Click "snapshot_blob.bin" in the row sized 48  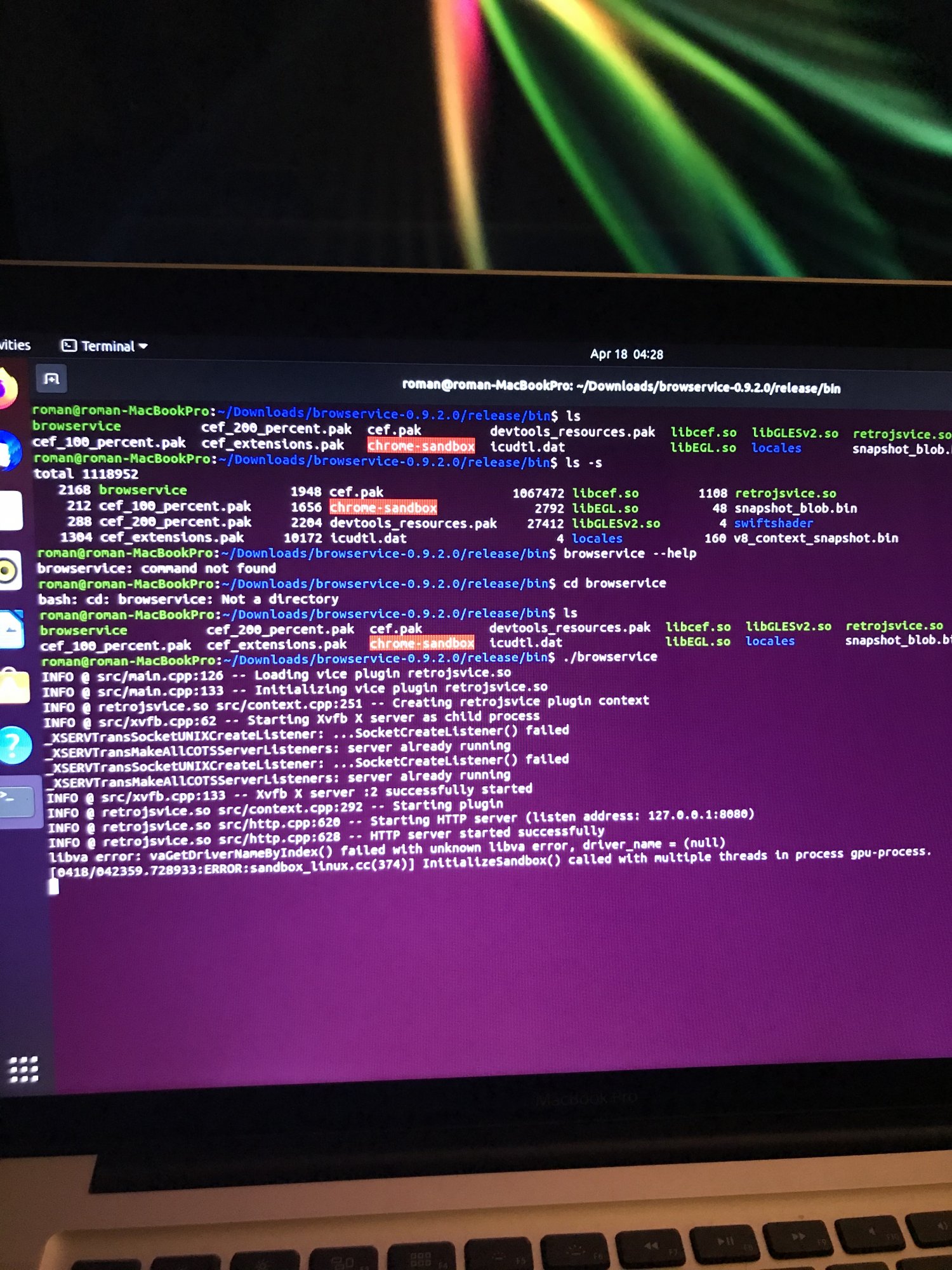pyautogui.click(x=796, y=509)
